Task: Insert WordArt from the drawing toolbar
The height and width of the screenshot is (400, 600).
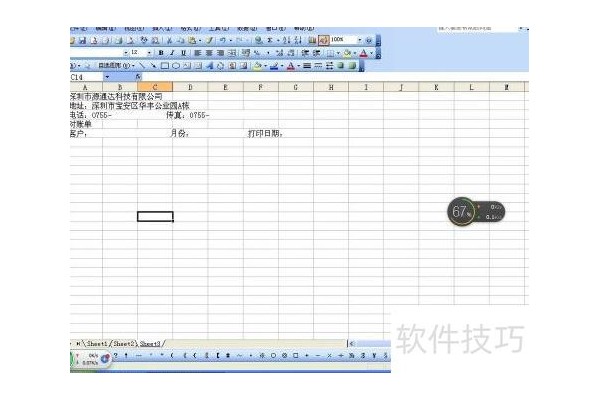Action: 209,66
